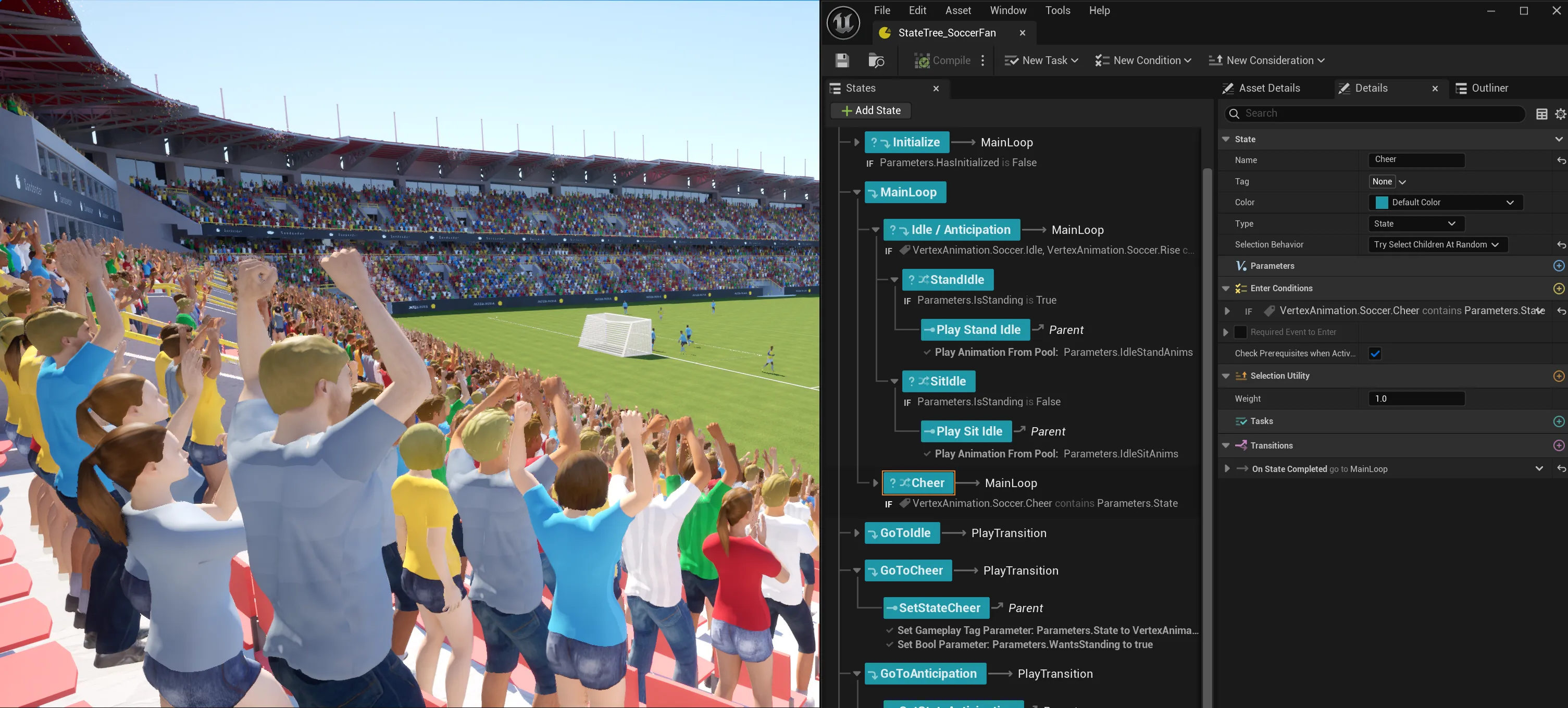The width and height of the screenshot is (1568, 708).
Task: Select the Play Stand Idle state
Action: pyautogui.click(x=975, y=330)
